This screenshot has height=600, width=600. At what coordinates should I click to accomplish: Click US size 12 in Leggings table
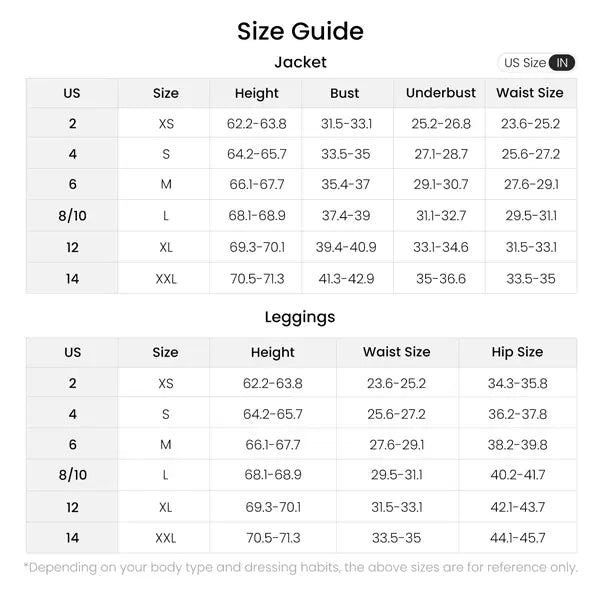pos(73,507)
